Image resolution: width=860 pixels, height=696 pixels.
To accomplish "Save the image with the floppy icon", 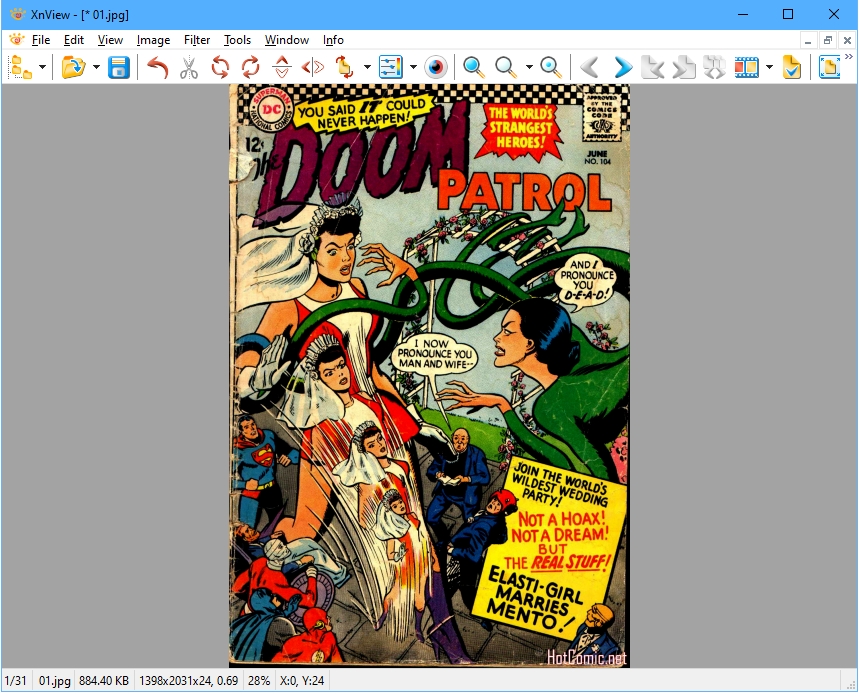I will pyautogui.click(x=118, y=67).
